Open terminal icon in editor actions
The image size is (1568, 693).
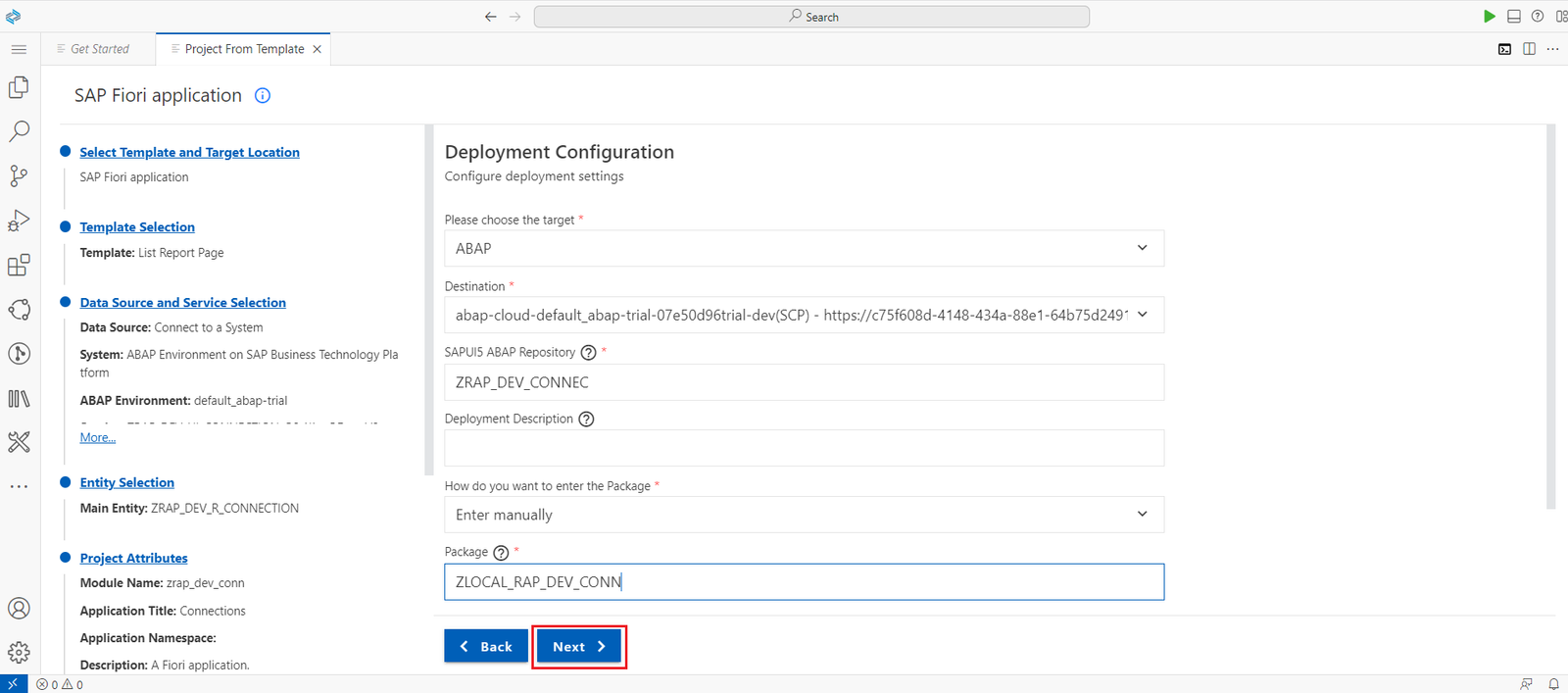coord(1504,49)
